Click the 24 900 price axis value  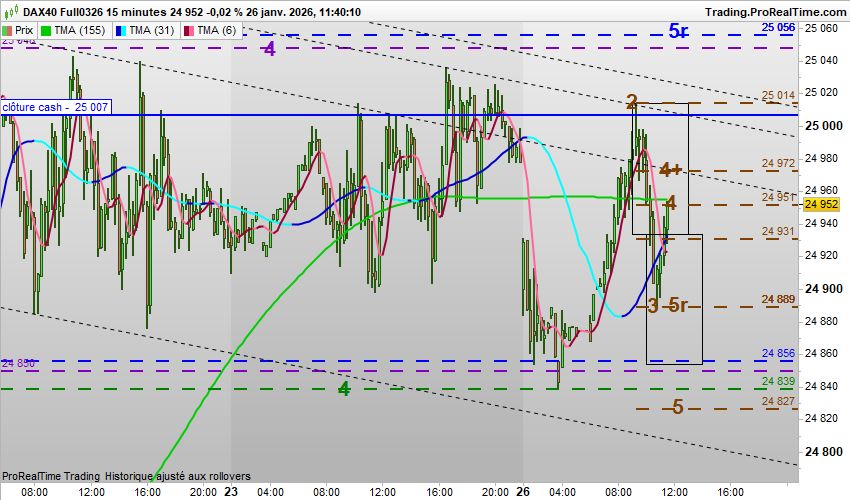tap(823, 289)
